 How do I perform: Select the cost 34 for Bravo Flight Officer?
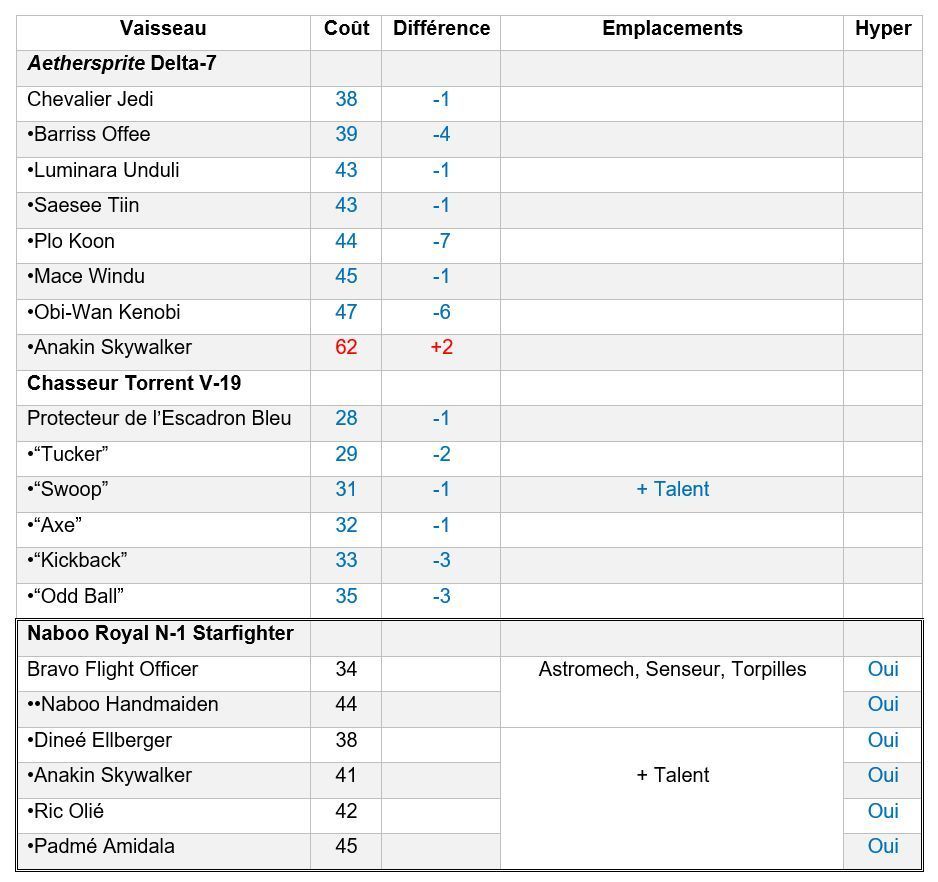[346, 669]
